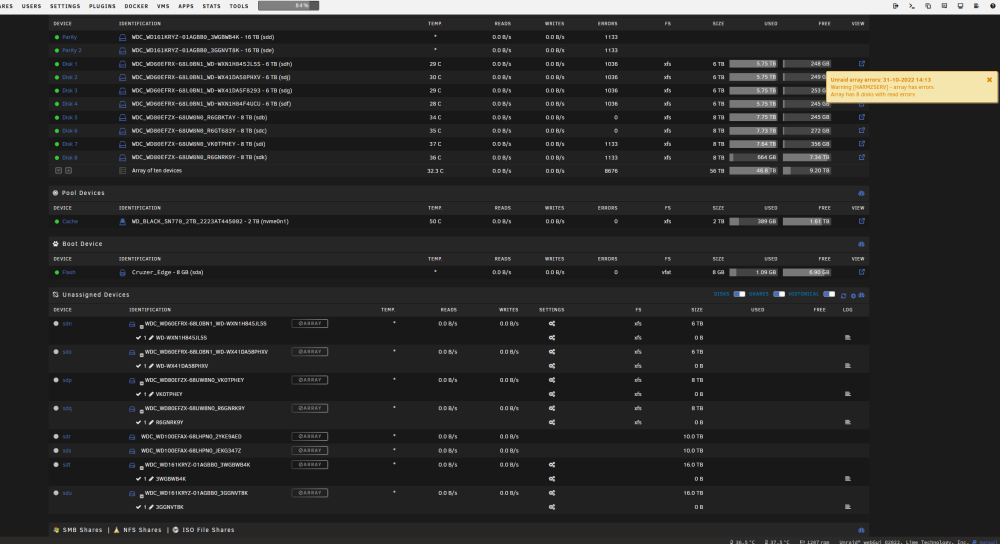Open Unassigned Devices settings gear
The height and width of the screenshot is (544, 1000).
853,295
